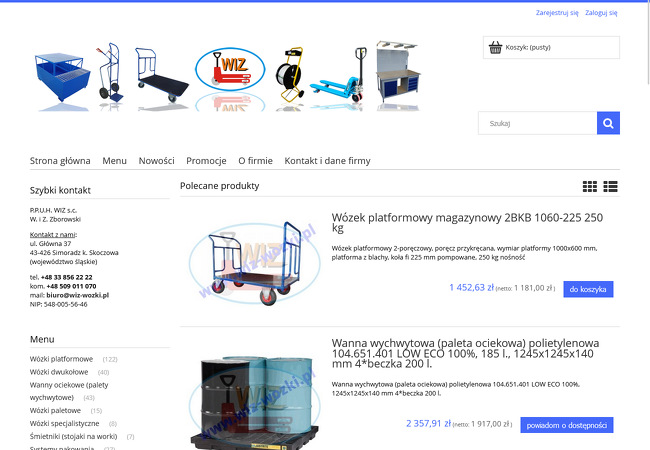Click NIP: 548-005-56-46 text

click(58, 304)
